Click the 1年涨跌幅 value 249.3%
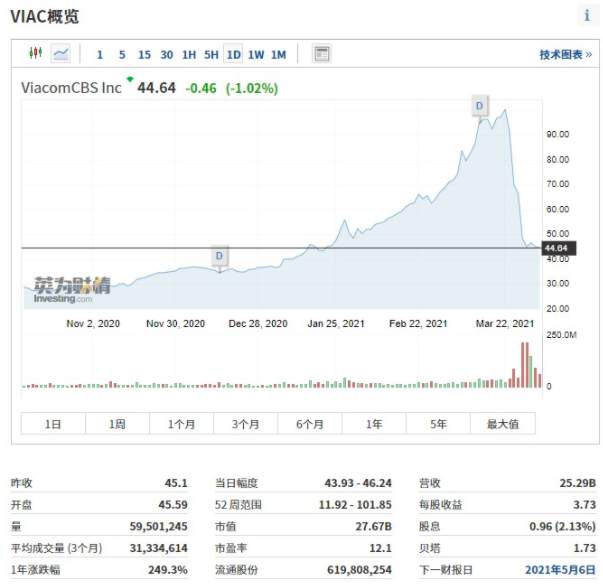603x587 pixels. 168,569
